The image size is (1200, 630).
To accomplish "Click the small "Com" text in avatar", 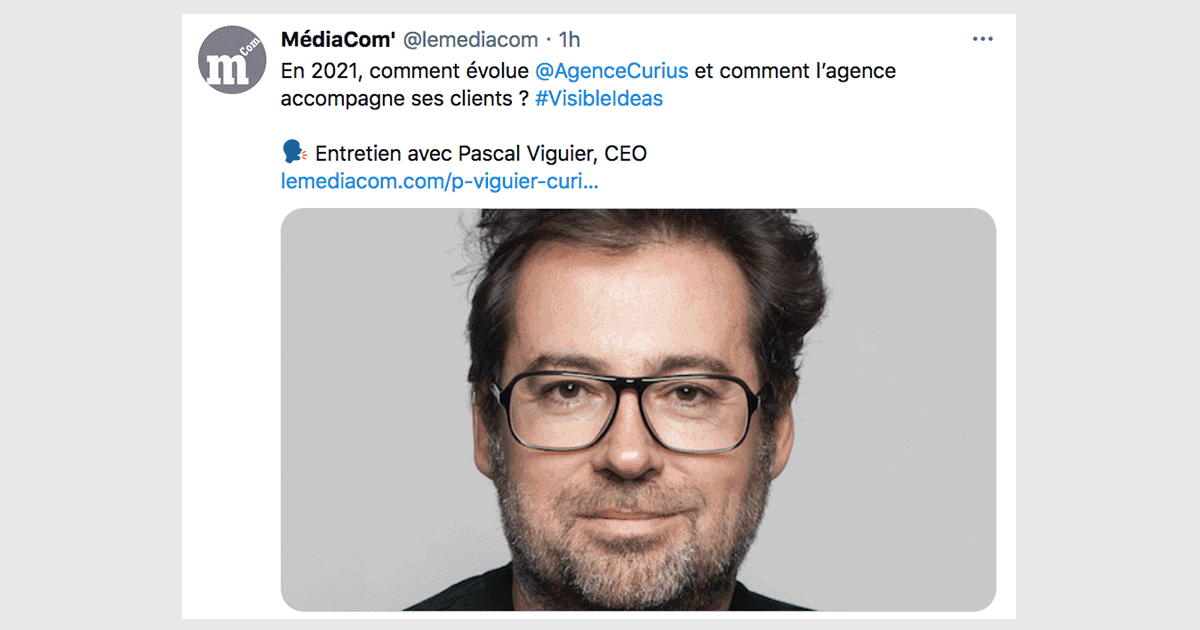I will (246, 46).
